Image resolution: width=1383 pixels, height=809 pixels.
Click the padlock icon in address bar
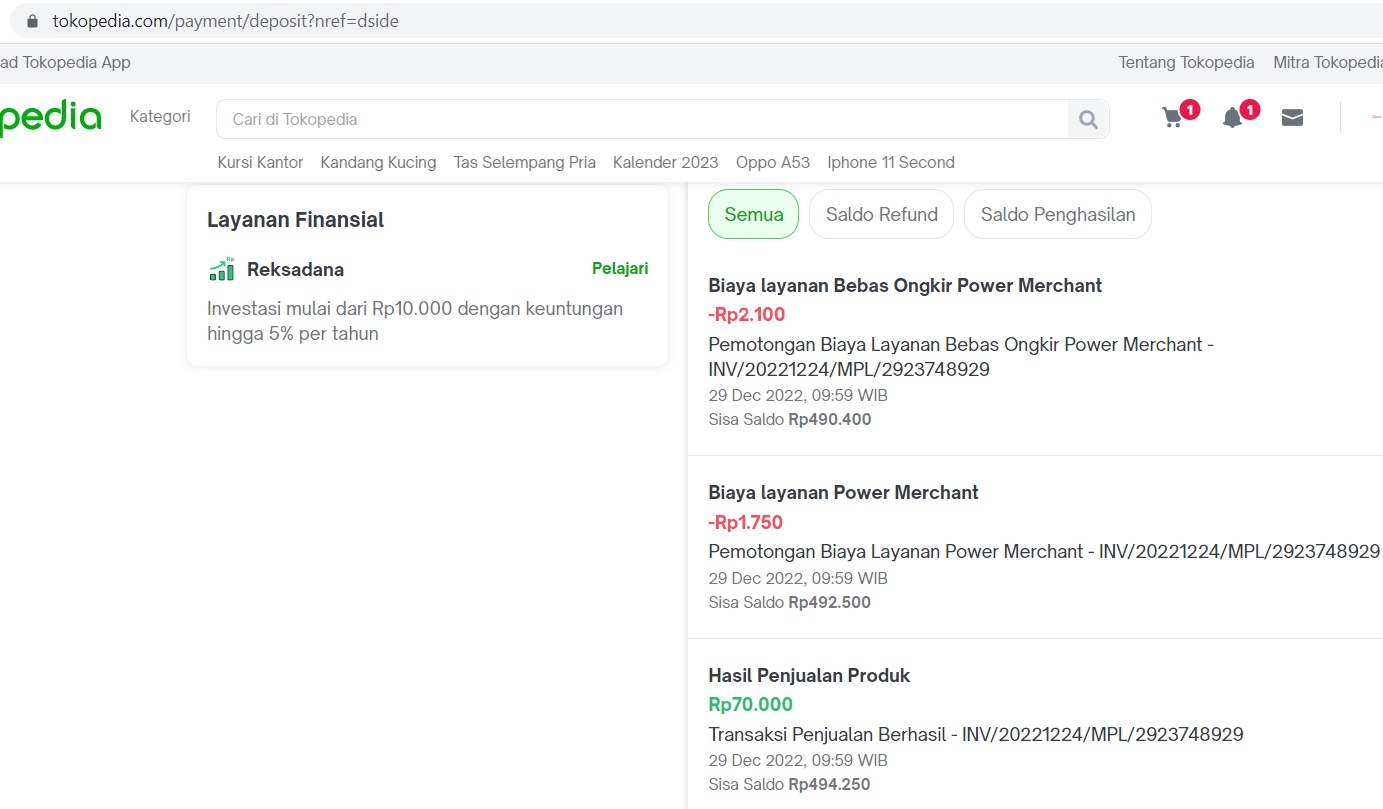[x=32, y=20]
